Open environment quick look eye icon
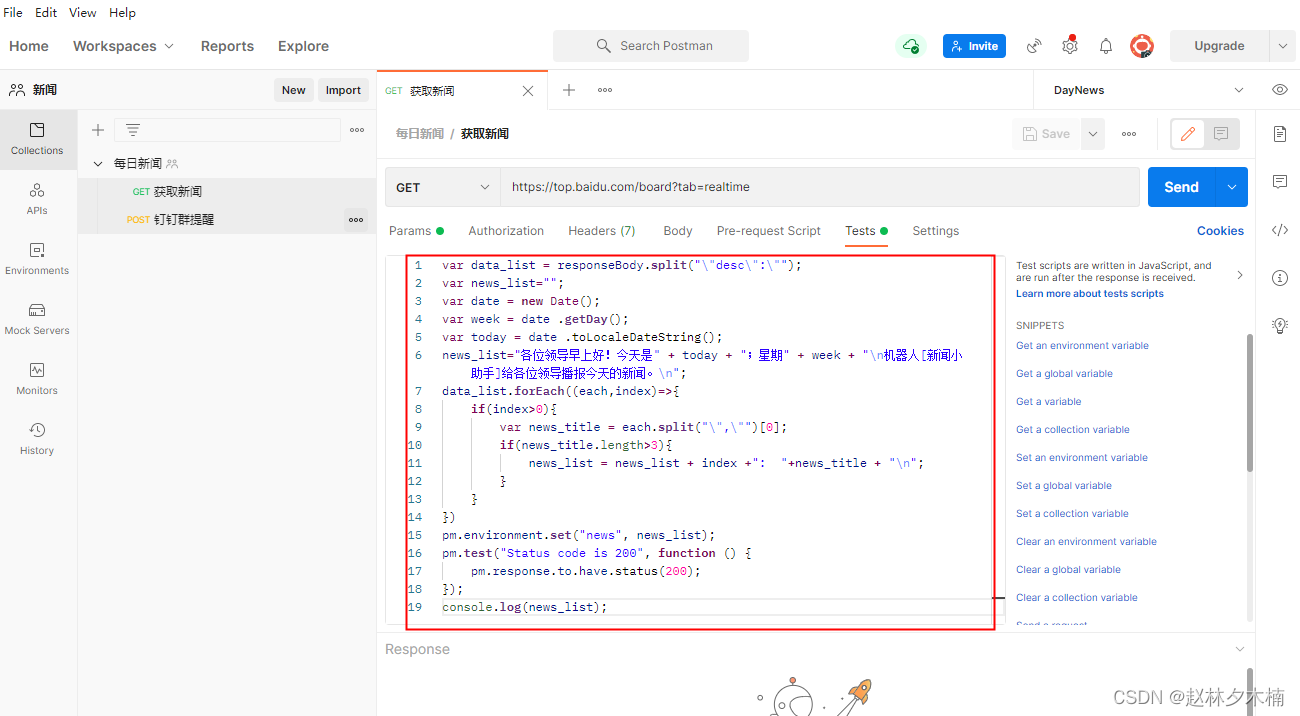Viewport: 1300px width, 716px height. tap(1280, 90)
